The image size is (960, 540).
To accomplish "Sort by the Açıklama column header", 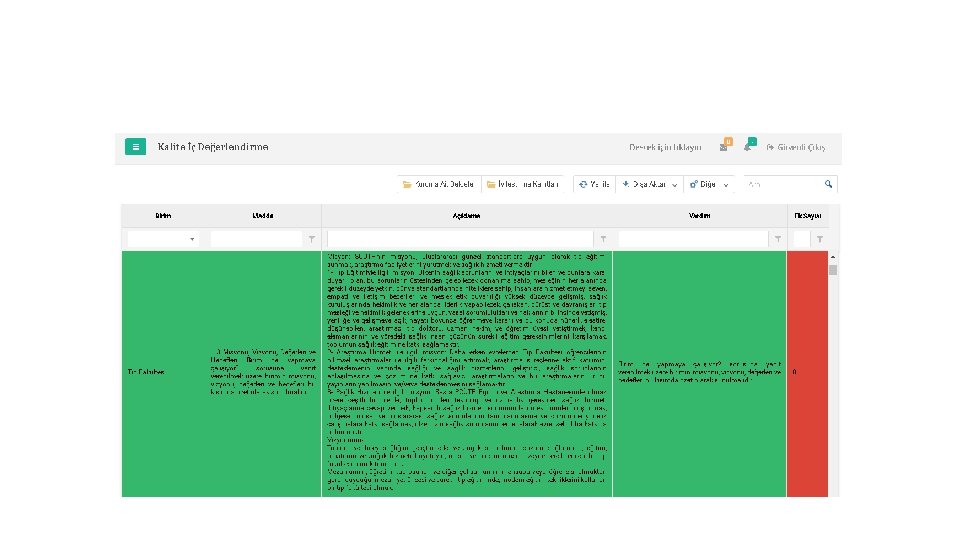I will pos(467,216).
